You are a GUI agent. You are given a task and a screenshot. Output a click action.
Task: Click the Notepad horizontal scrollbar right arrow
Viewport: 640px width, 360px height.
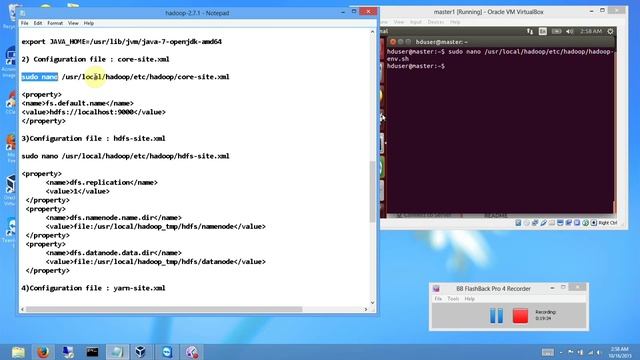point(366,309)
